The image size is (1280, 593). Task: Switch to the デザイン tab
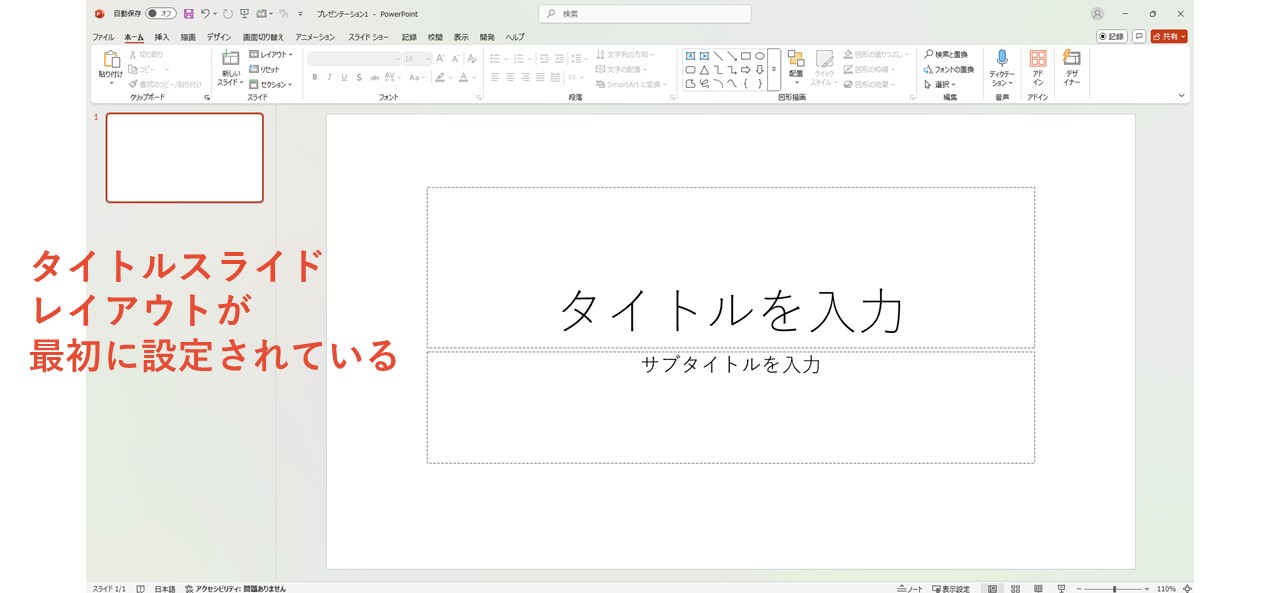[x=219, y=37]
